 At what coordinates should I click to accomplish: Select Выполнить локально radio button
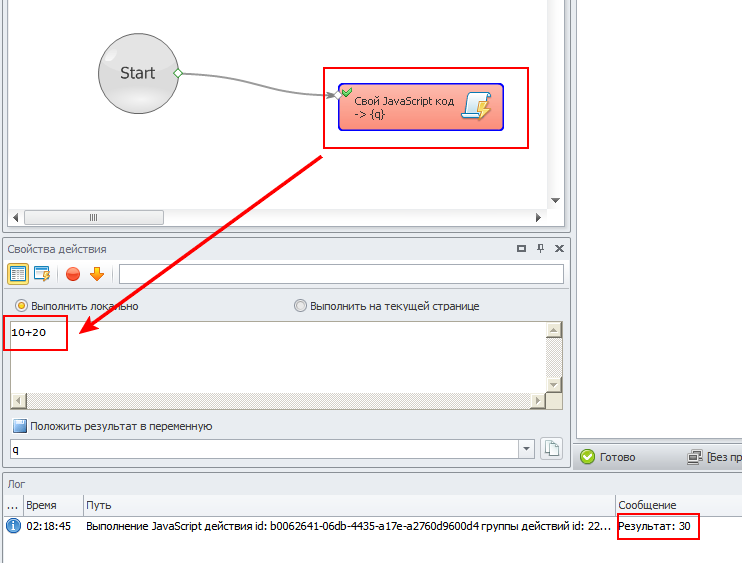21,306
